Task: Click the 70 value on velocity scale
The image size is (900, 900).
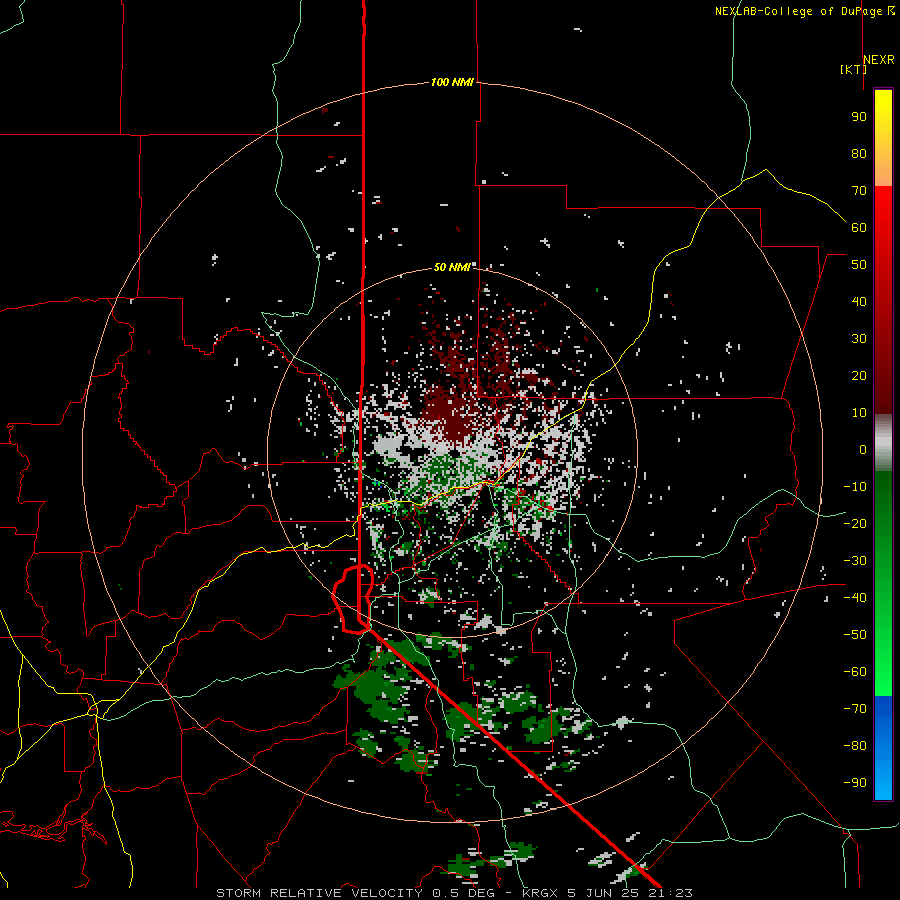Action: 859,191
